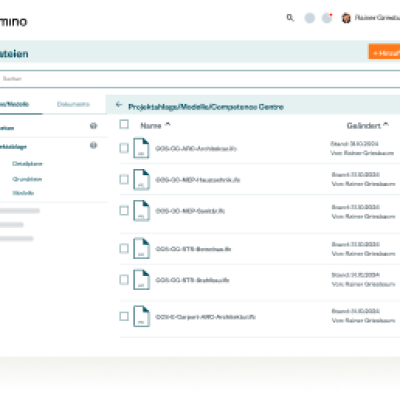Sort by Name column arrow

point(168,125)
